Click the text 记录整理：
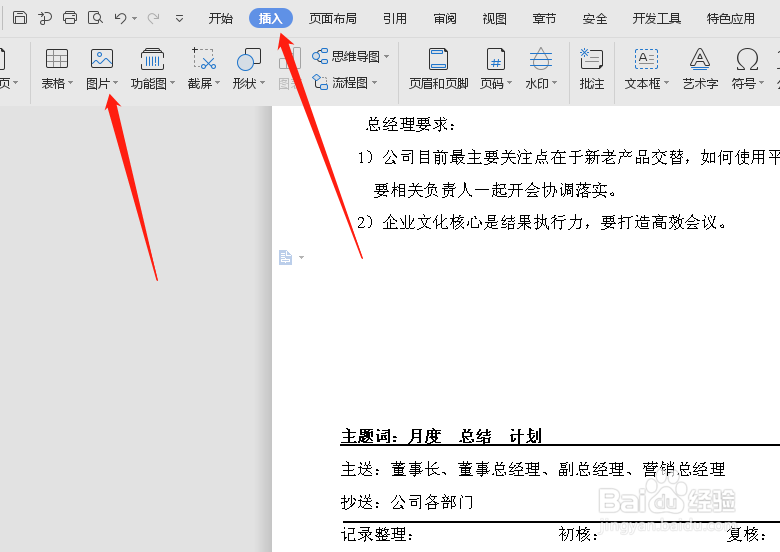 pos(378,535)
